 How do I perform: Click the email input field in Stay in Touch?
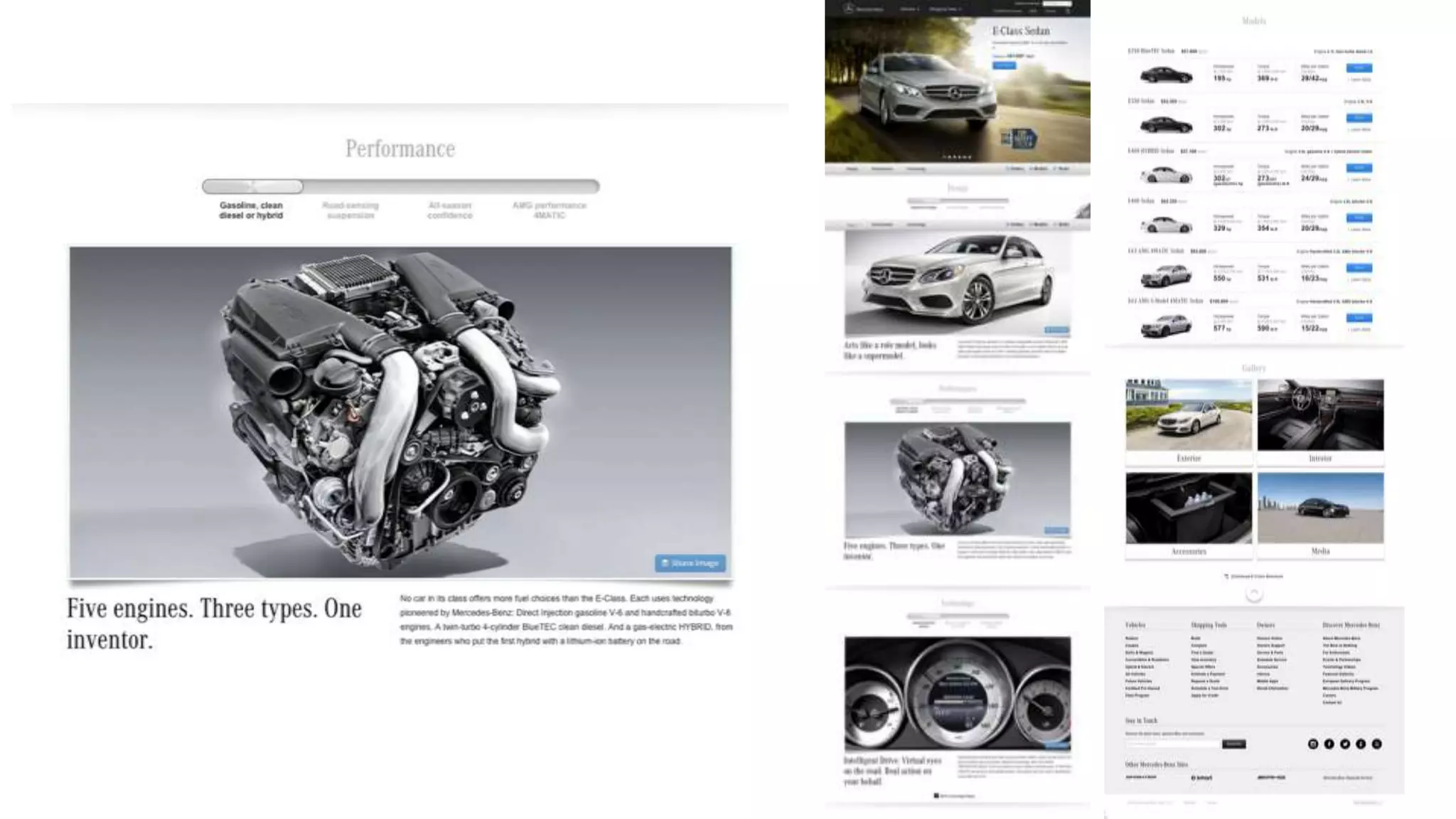coord(1172,744)
